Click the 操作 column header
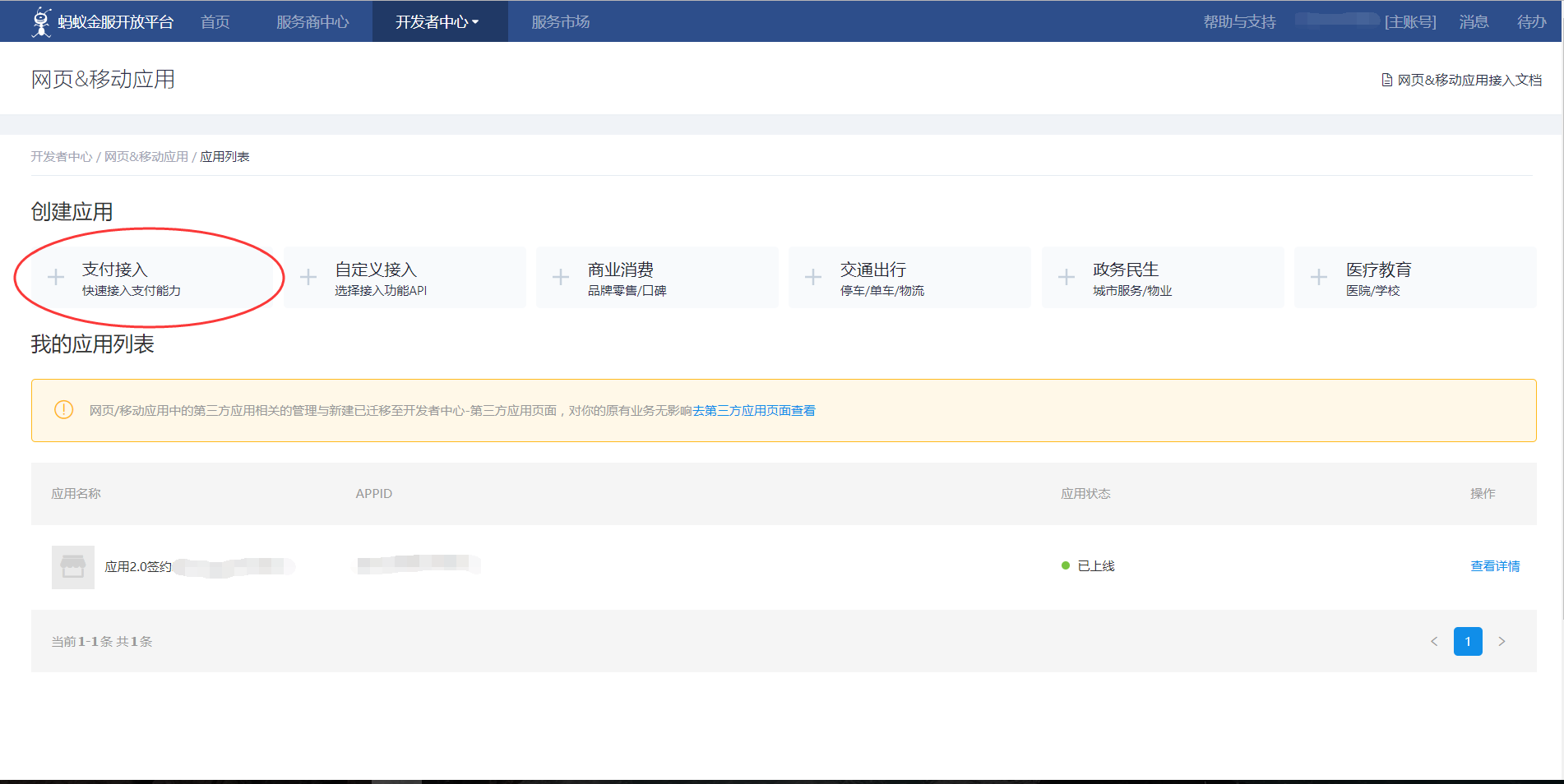 pyautogui.click(x=1483, y=493)
